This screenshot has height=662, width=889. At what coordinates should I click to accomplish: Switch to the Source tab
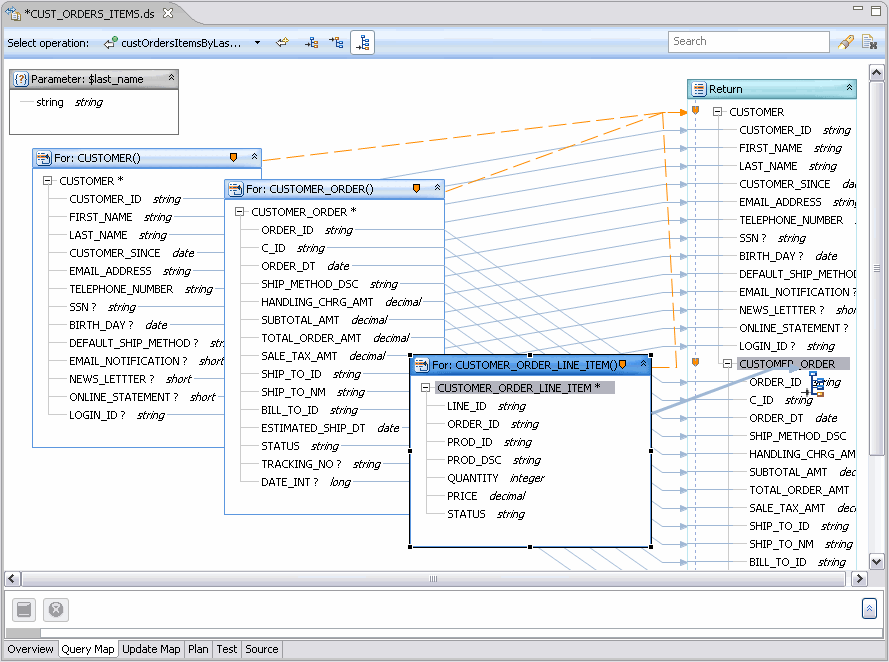(x=261, y=649)
